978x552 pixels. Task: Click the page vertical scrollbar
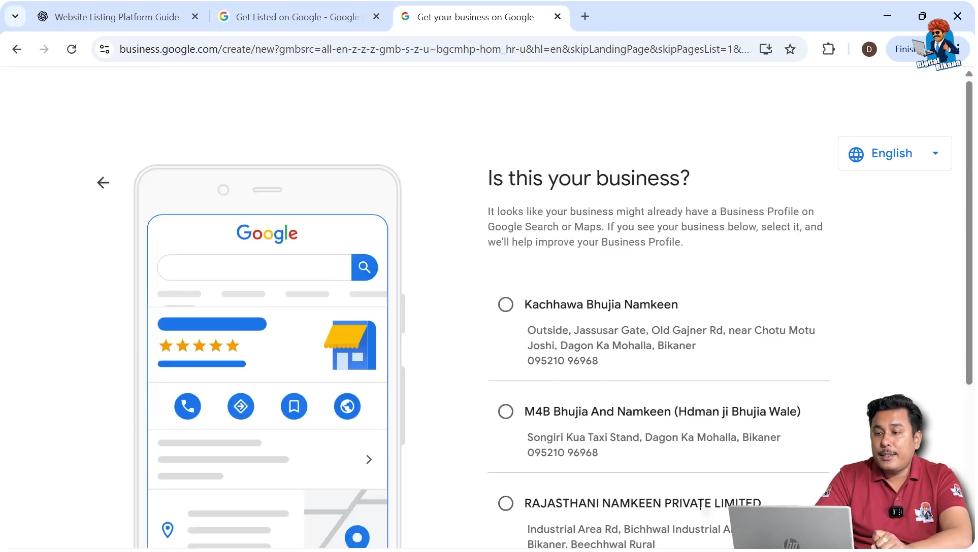tap(969, 231)
